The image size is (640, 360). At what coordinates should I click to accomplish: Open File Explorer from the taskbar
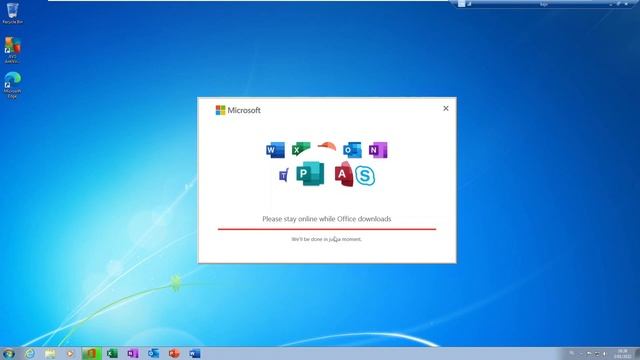[x=50, y=353]
